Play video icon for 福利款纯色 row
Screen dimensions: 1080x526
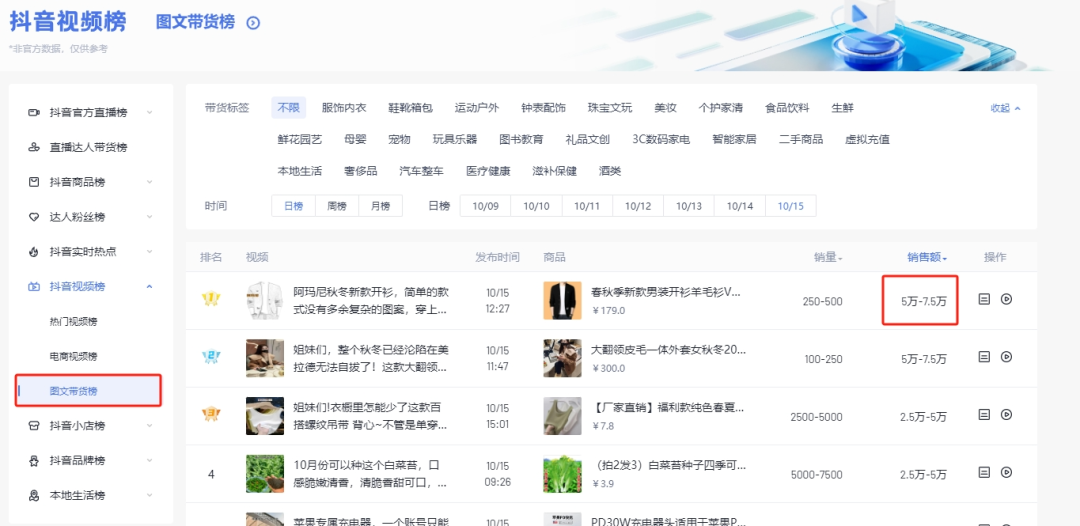tap(1006, 414)
